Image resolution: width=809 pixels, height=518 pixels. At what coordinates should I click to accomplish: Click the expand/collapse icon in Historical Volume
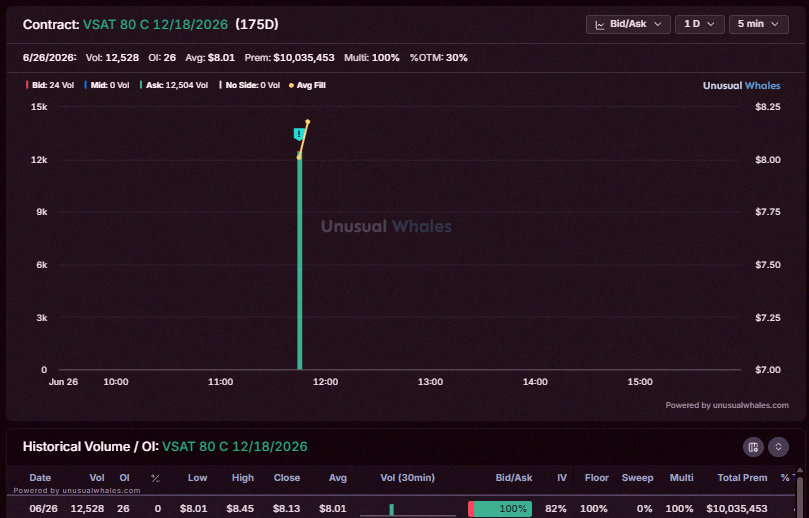click(x=778, y=447)
